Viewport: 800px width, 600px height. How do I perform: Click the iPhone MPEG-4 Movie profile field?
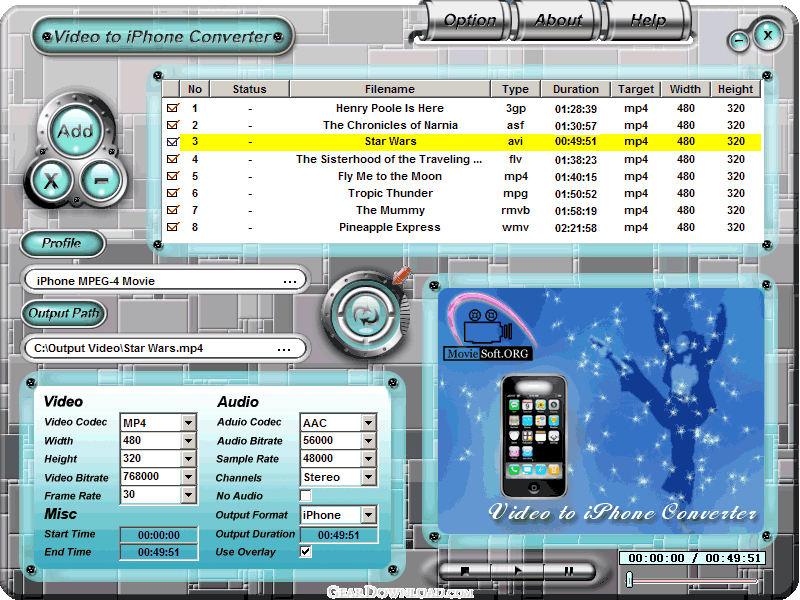pyautogui.click(x=165, y=281)
